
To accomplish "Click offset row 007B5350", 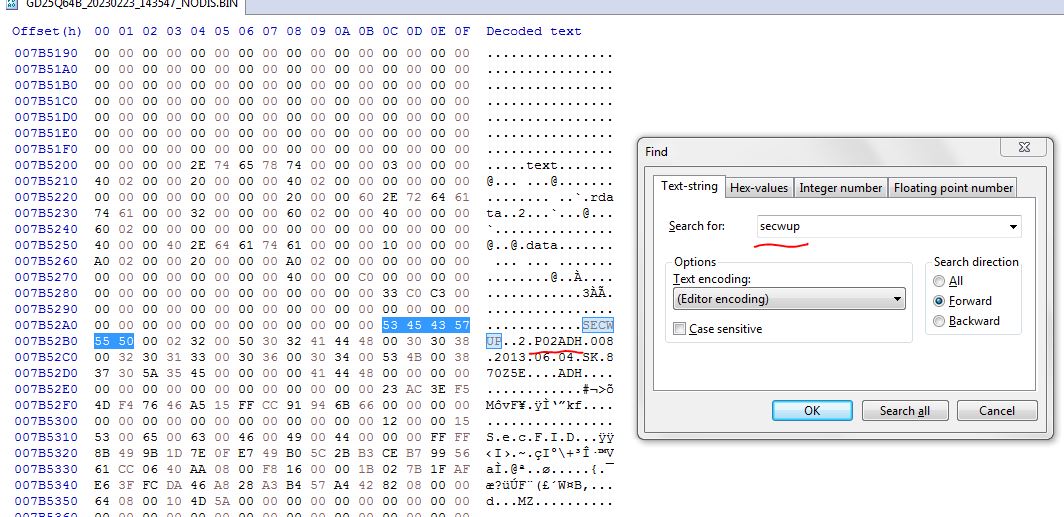I will [x=46, y=501].
